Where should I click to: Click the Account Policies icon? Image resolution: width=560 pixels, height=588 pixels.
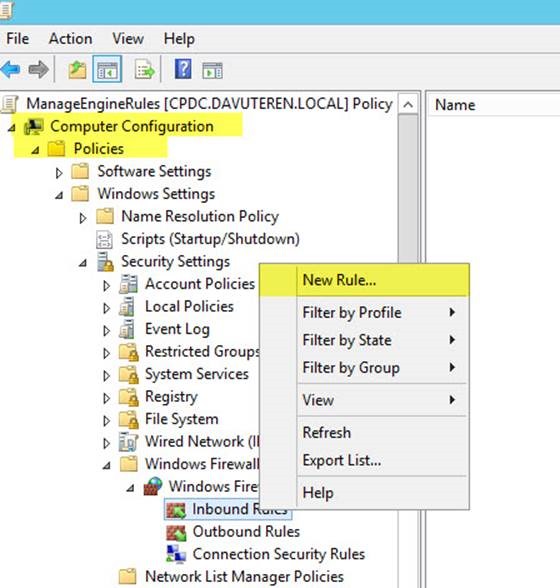point(128,284)
